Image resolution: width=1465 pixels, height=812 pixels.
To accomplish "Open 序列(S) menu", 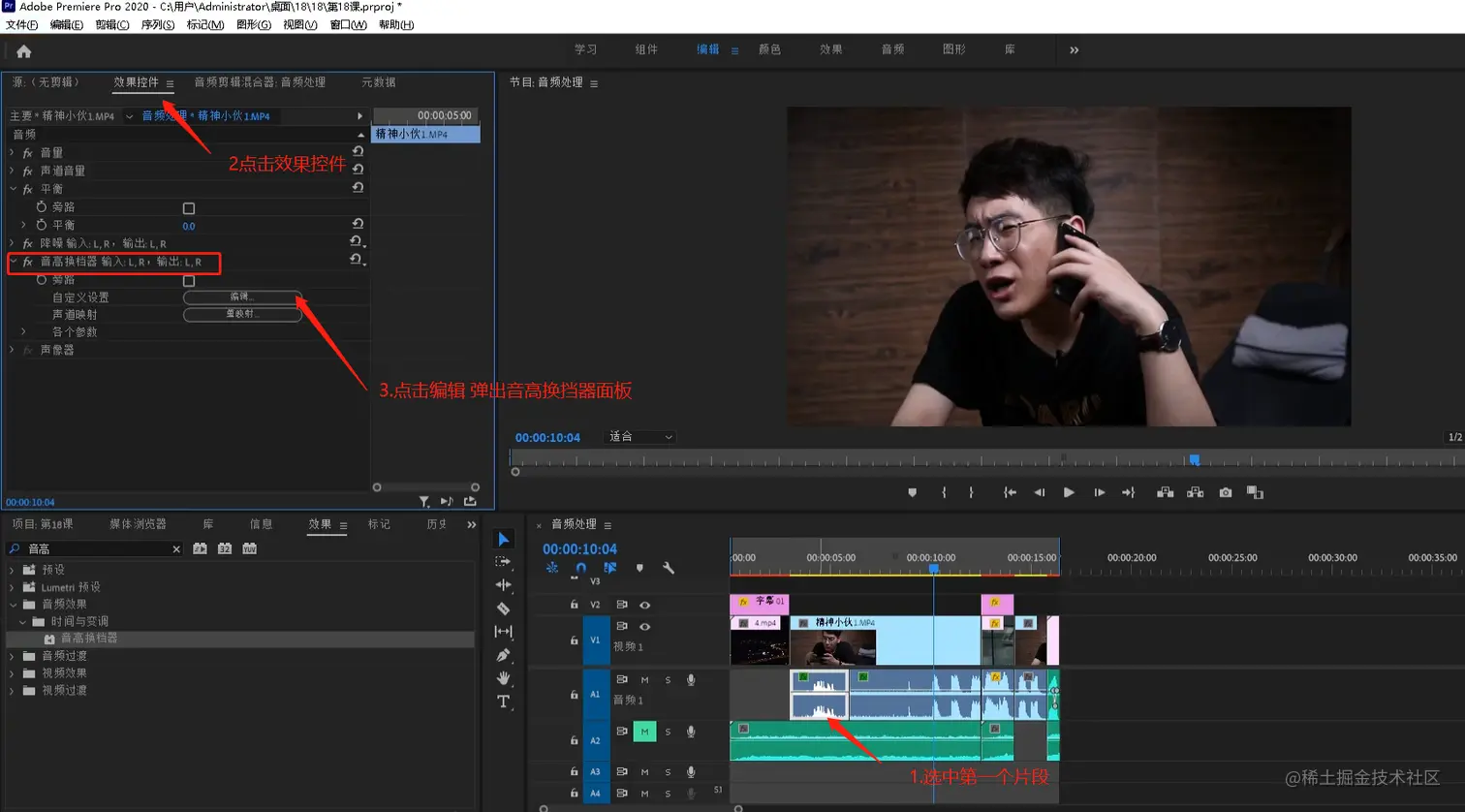I will click(x=158, y=25).
